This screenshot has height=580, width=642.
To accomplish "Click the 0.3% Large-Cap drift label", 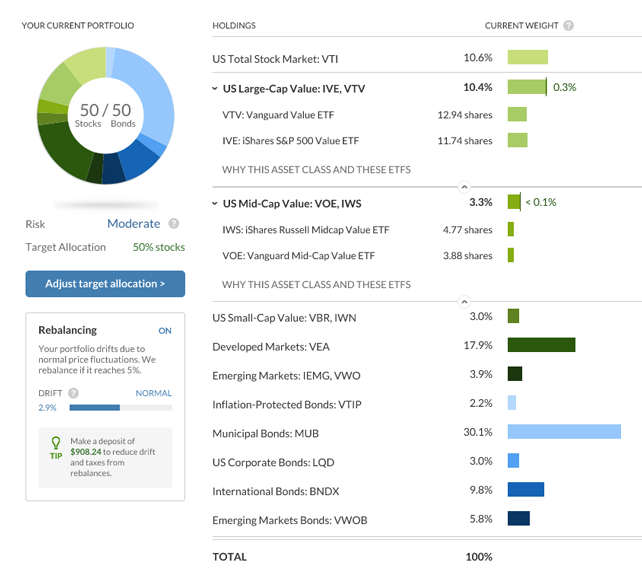I will (x=564, y=87).
